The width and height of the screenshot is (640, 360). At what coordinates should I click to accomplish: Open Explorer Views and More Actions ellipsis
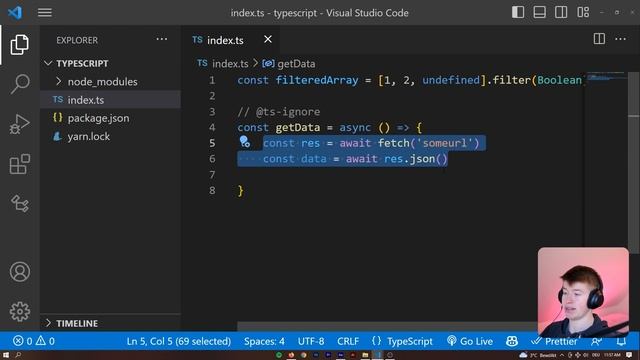click(162, 39)
